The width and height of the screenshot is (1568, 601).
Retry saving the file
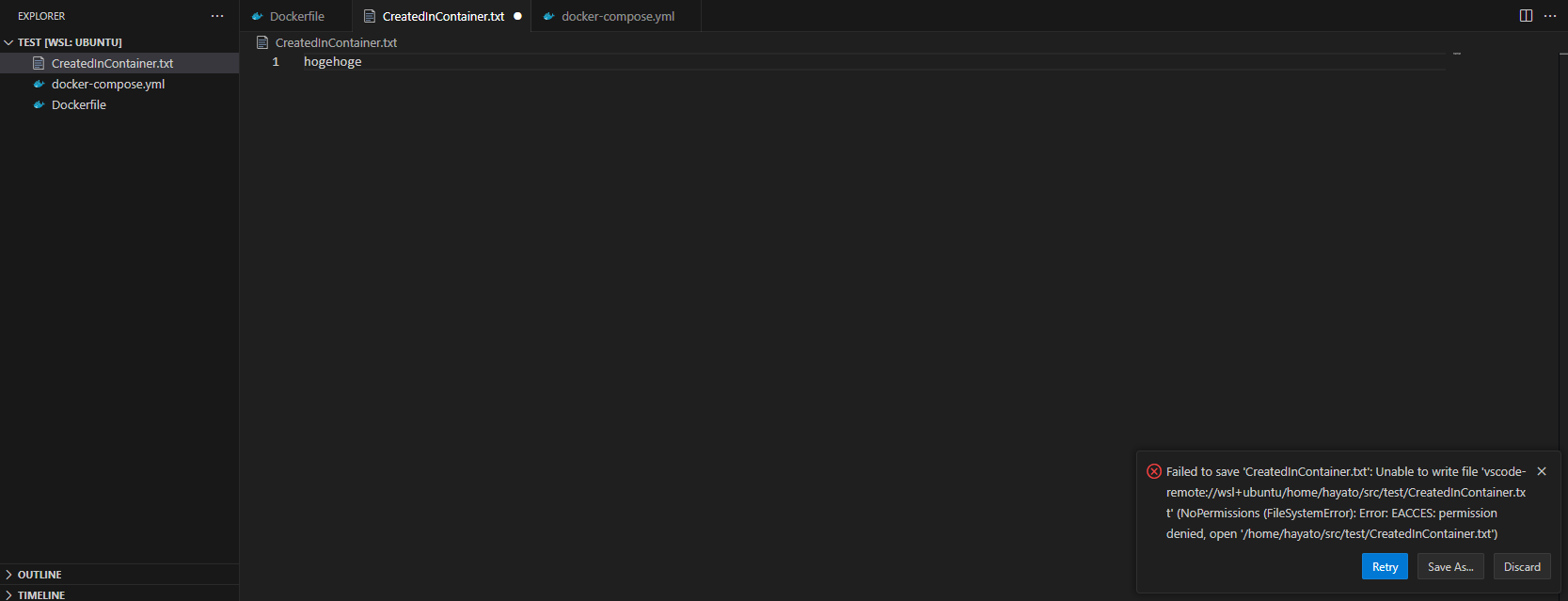click(1385, 566)
